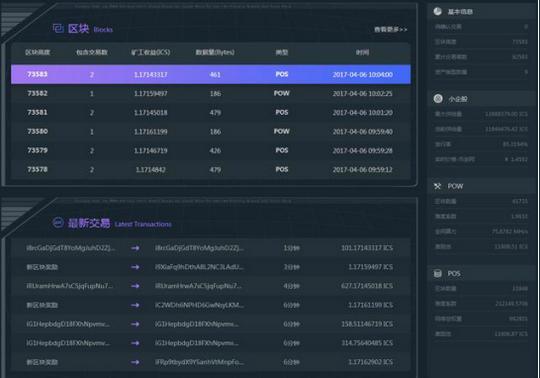Click amount 314.75640485 ICS

coord(367,343)
